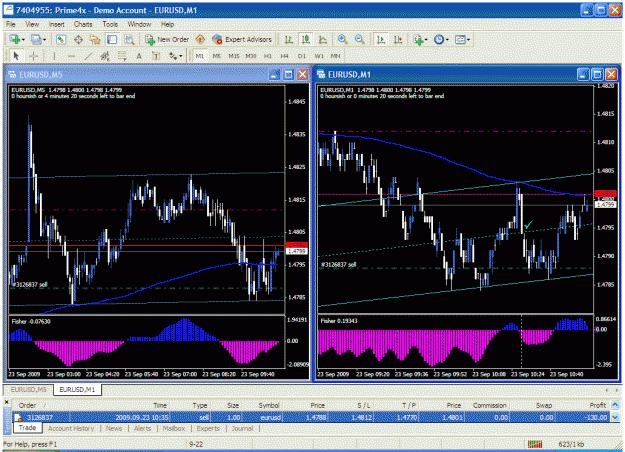
Task: Click the connection status bars indicator
Action: click(535, 444)
